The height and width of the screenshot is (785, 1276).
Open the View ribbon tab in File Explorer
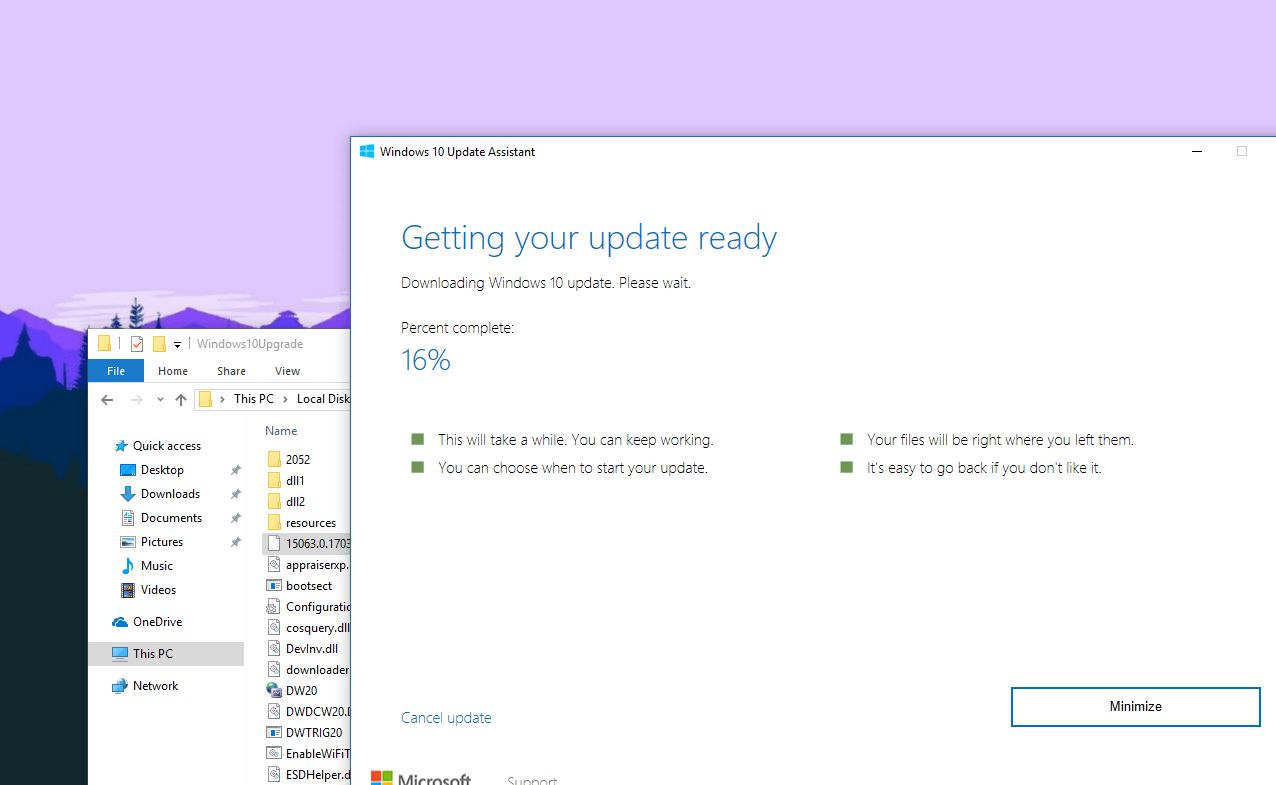(287, 371)
